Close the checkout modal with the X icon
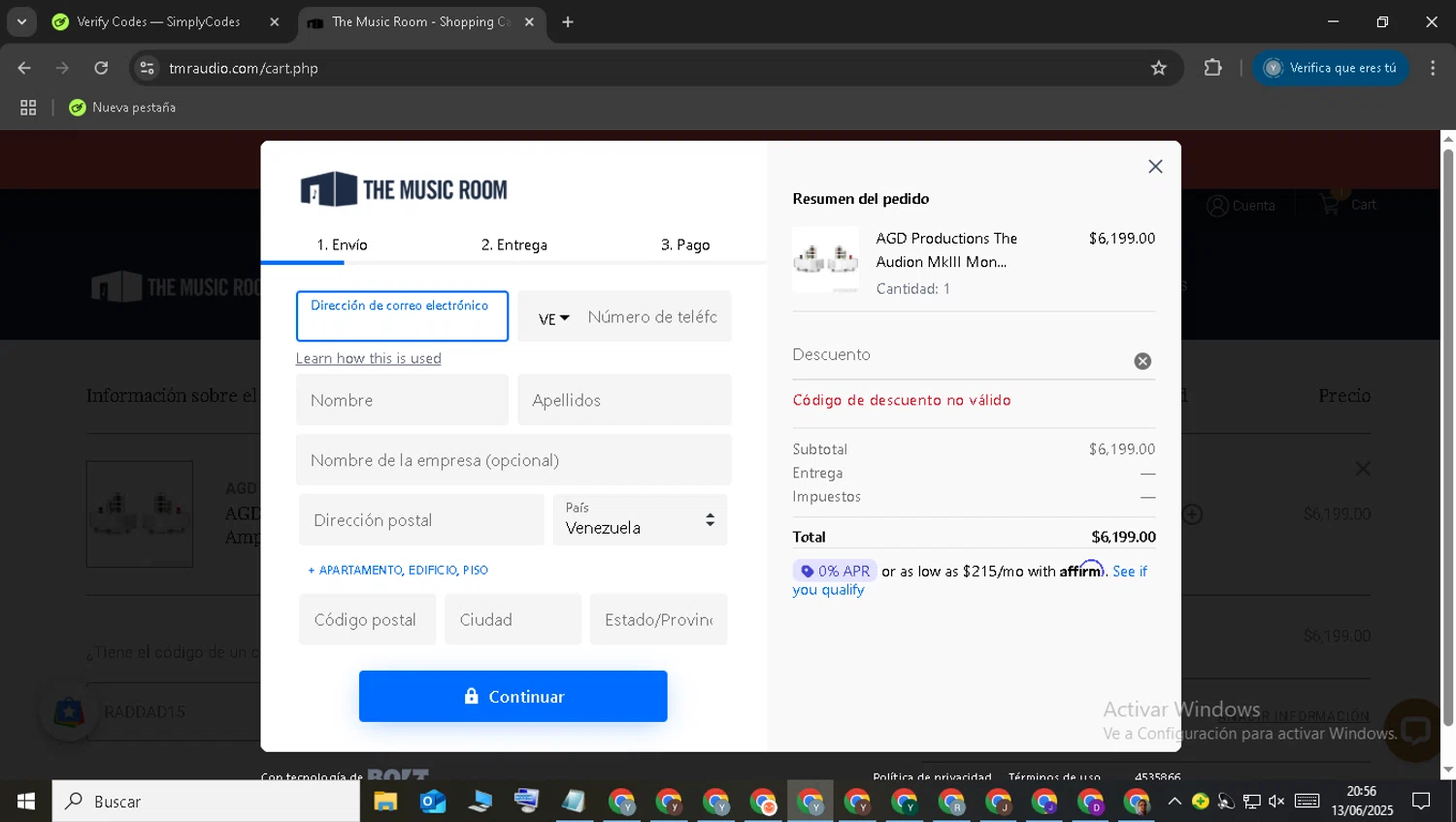The height and width of the screenshot is (822, 1456). pyautogui.click(x=1155, y=166)
